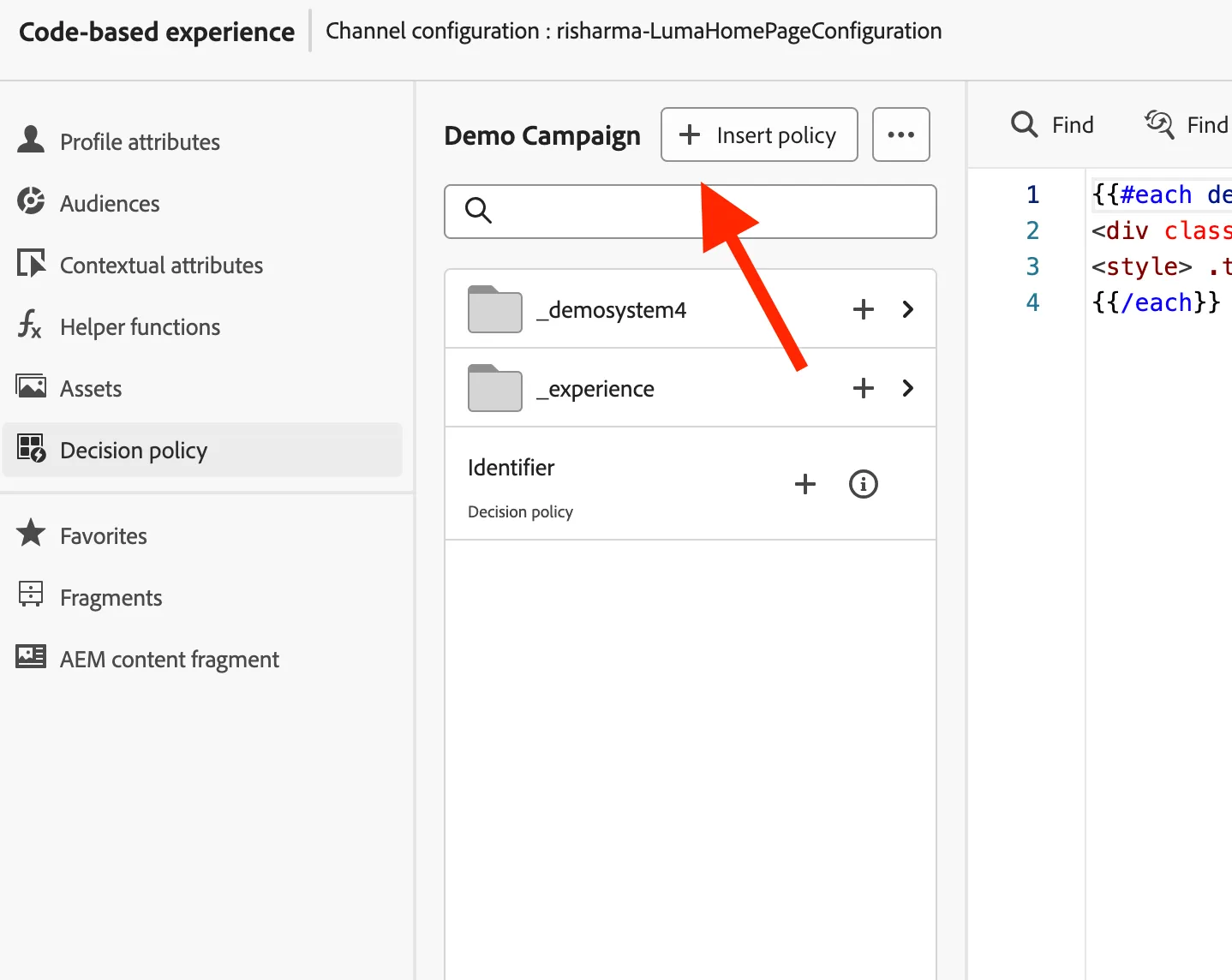The image size is (1232, 980).
Task: Click the Assets image icon
Action: coord(31,387)
